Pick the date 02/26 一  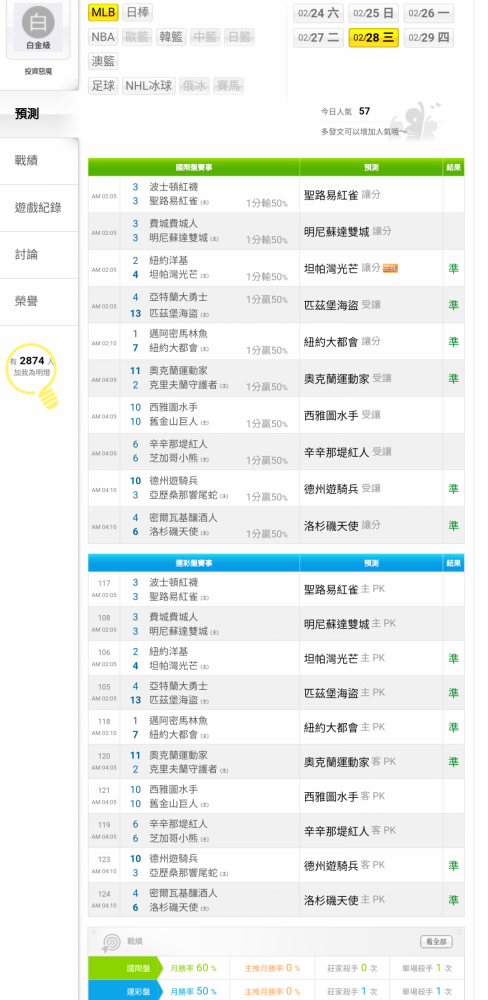(x=429, y=13)
